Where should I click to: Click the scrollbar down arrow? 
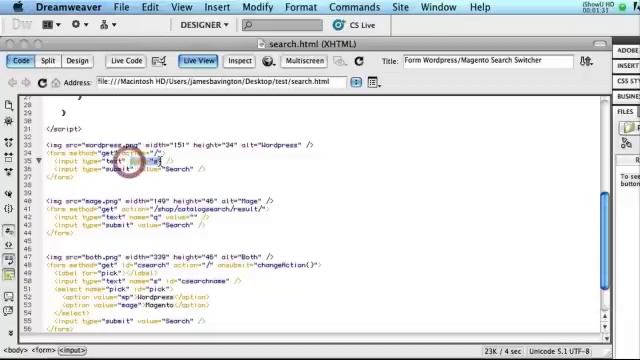(605, 327)
